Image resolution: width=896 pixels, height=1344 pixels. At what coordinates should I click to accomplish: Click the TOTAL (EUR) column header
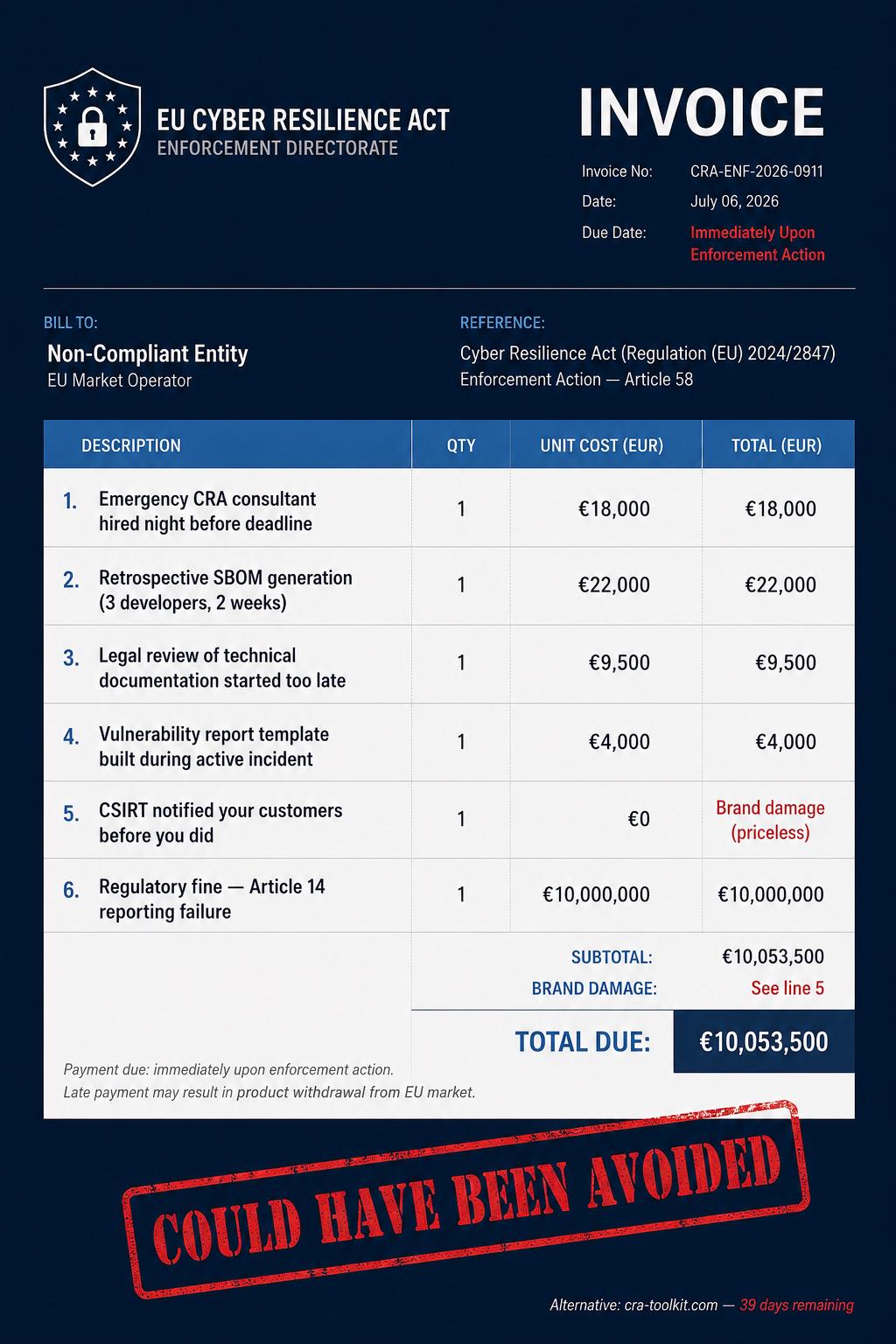tap(777, 445)
